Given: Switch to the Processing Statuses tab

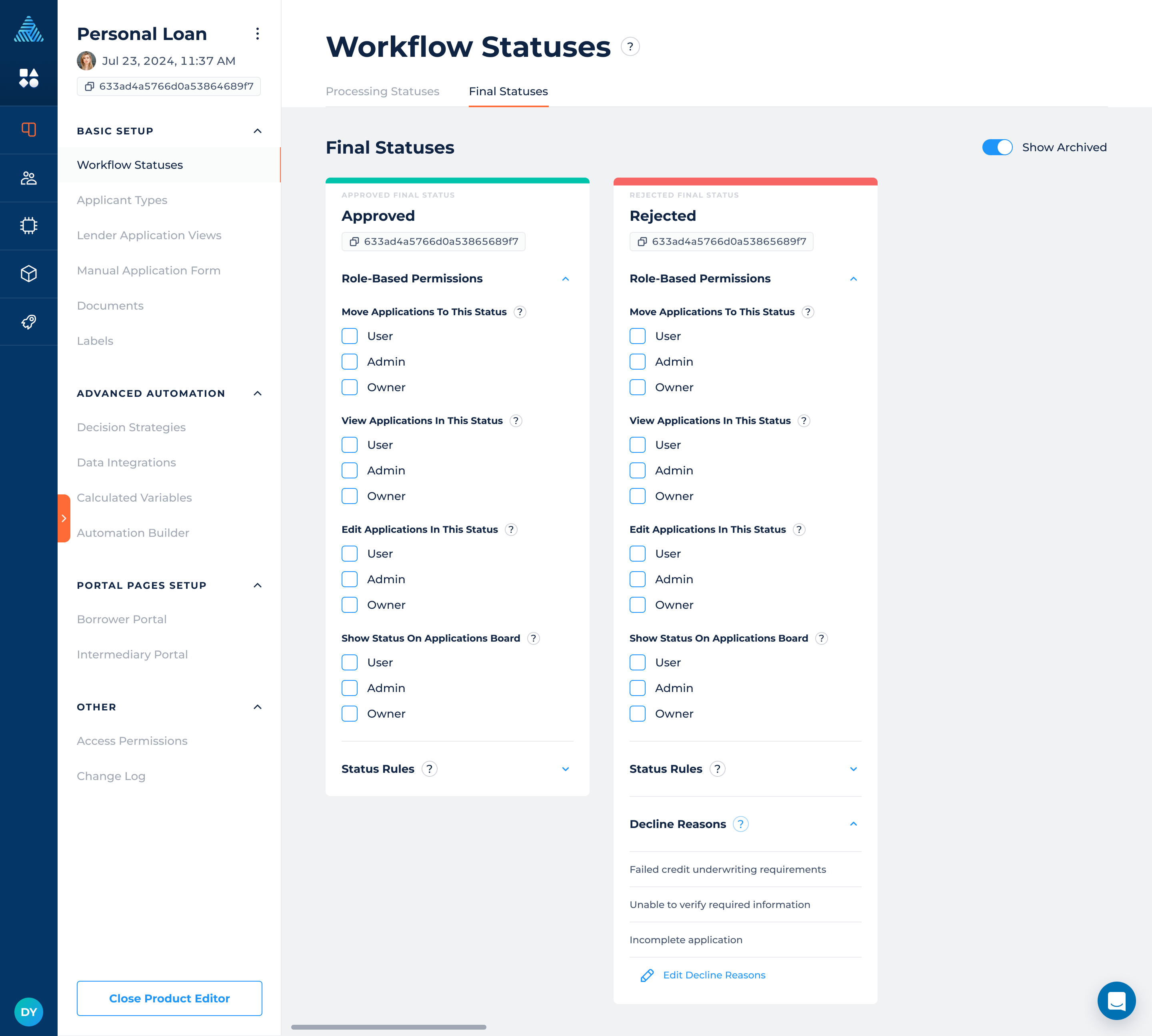Looking at the screenshot, I should (382, 92).
